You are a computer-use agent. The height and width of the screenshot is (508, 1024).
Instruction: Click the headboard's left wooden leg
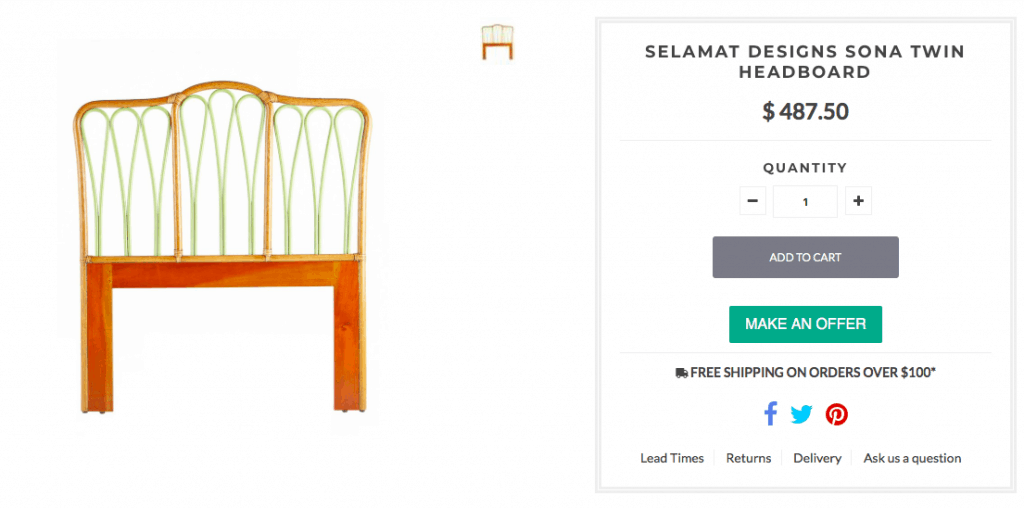pyautogui.click(x=98, y=340)
